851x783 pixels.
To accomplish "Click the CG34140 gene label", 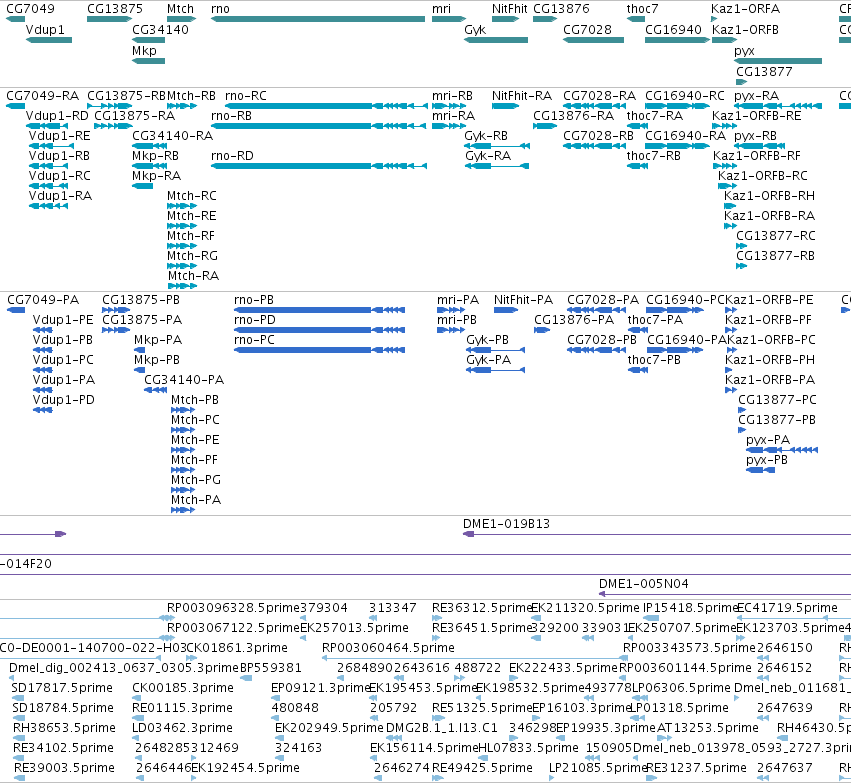I will point(161,29).
